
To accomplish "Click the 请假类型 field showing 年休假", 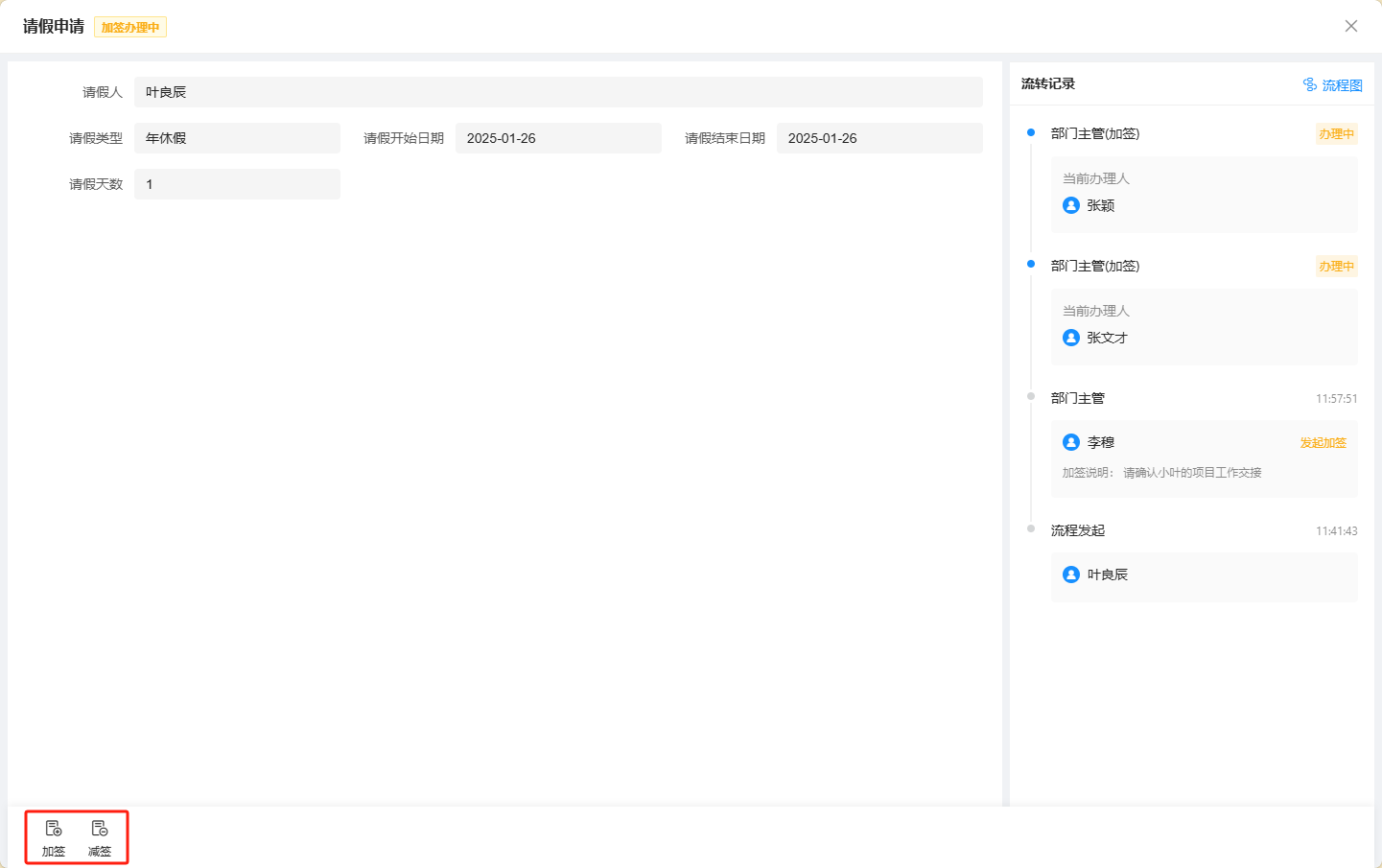I will (237, 138).
